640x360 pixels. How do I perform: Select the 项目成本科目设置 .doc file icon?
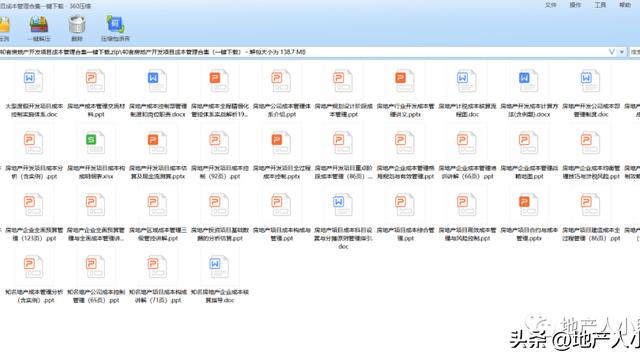(343, 205)
